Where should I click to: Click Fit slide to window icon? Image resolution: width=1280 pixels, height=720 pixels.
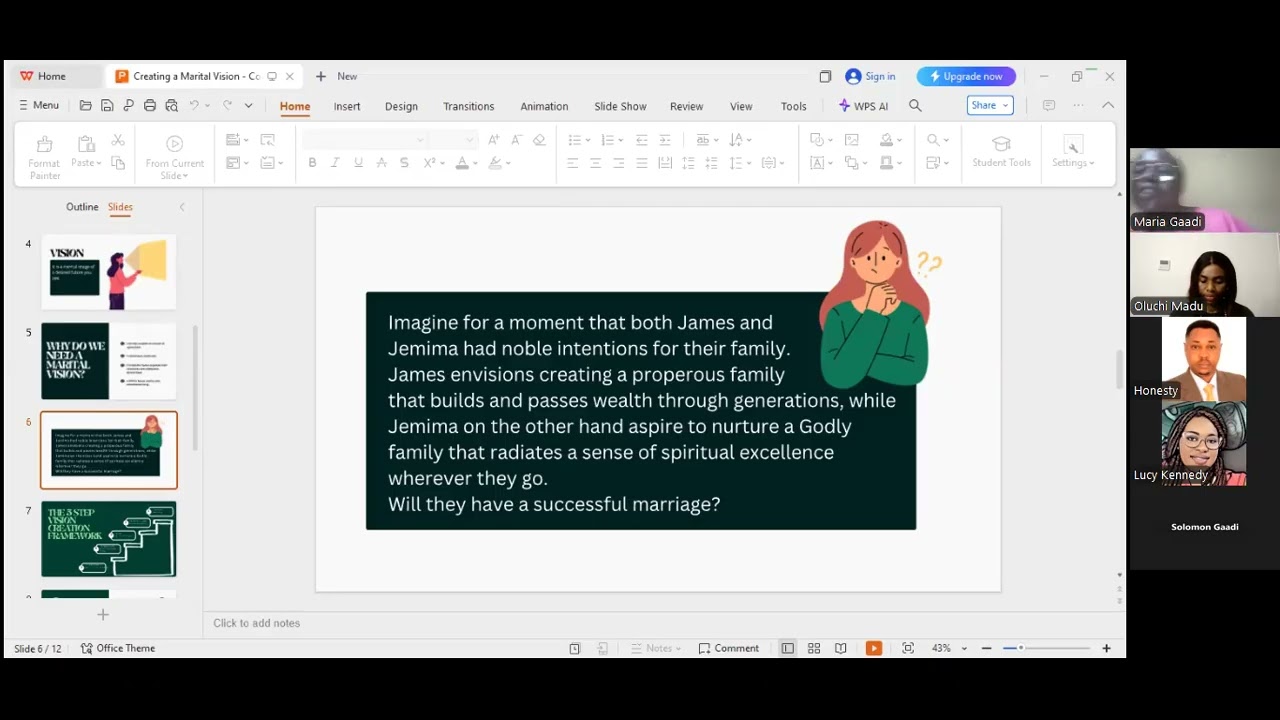(908, 648)
